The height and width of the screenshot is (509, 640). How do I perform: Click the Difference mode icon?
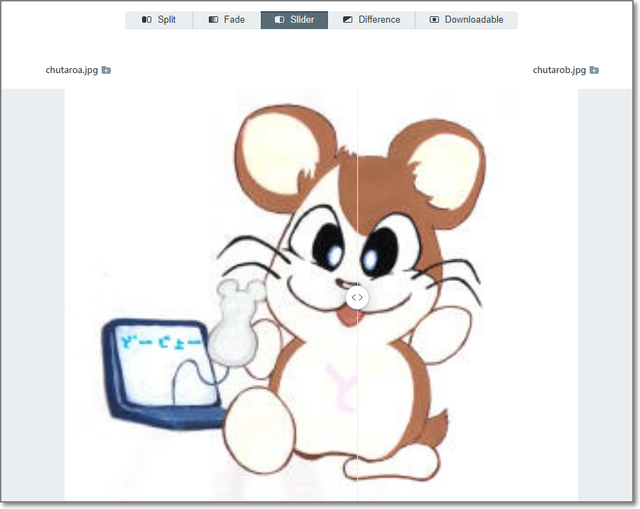[347, 20]
